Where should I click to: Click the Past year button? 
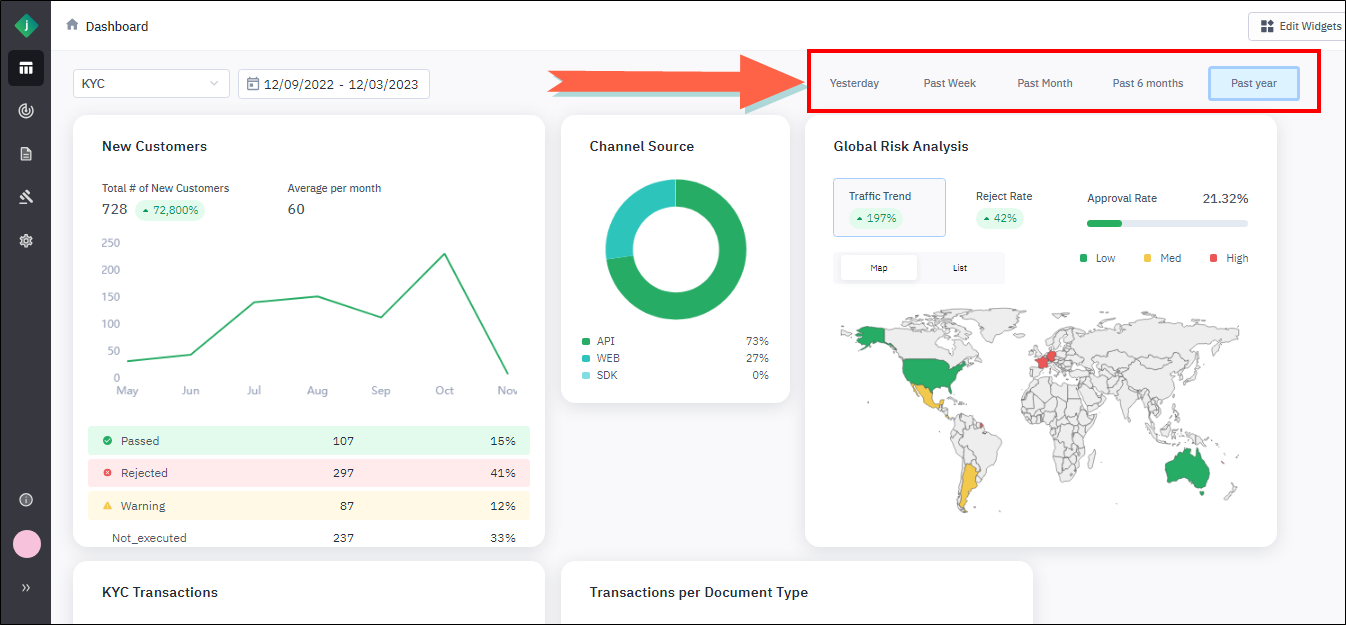pyautogui.click(x=1253, y=84)
